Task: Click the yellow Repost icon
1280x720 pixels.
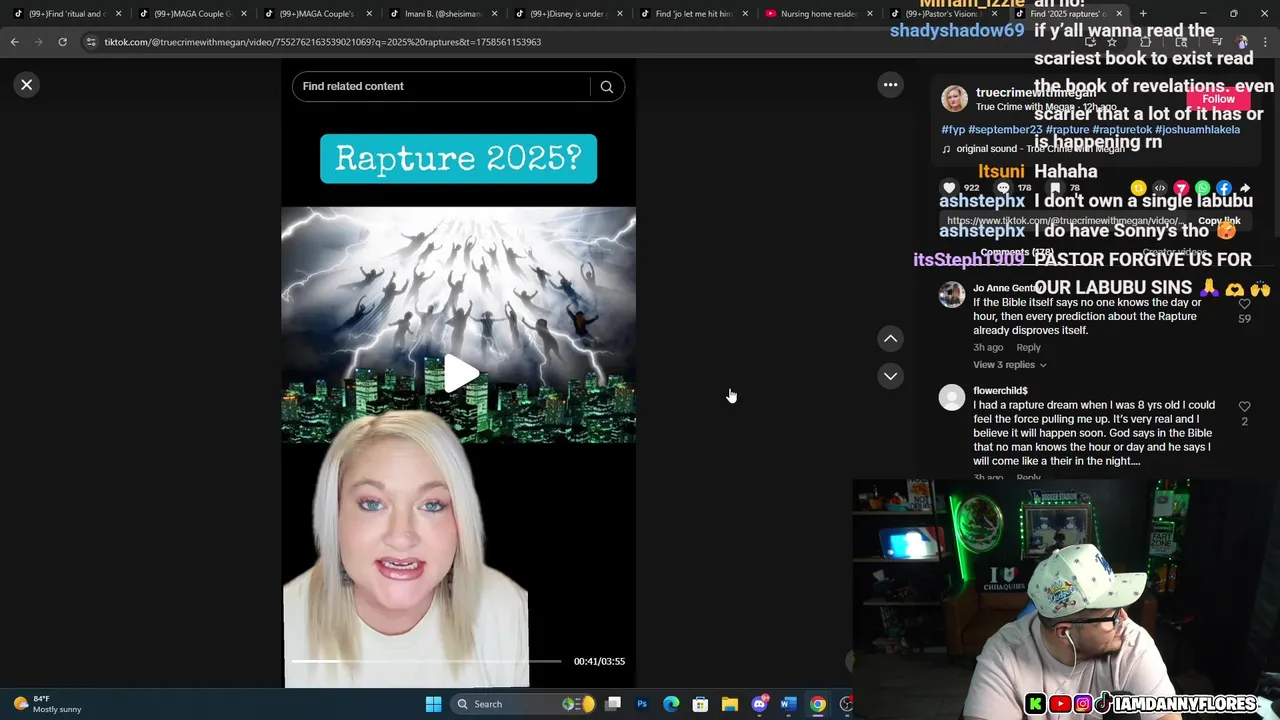Action: click(1138, 188)
